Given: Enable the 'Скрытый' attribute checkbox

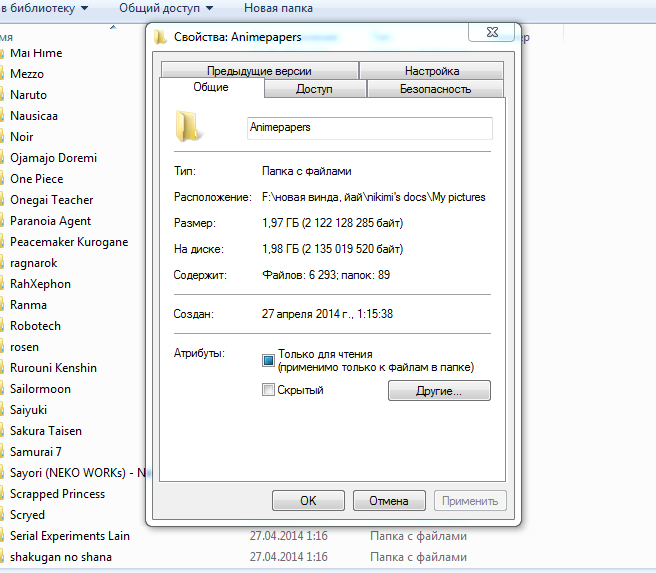Looking at the screenshot, I should (268, 390).
